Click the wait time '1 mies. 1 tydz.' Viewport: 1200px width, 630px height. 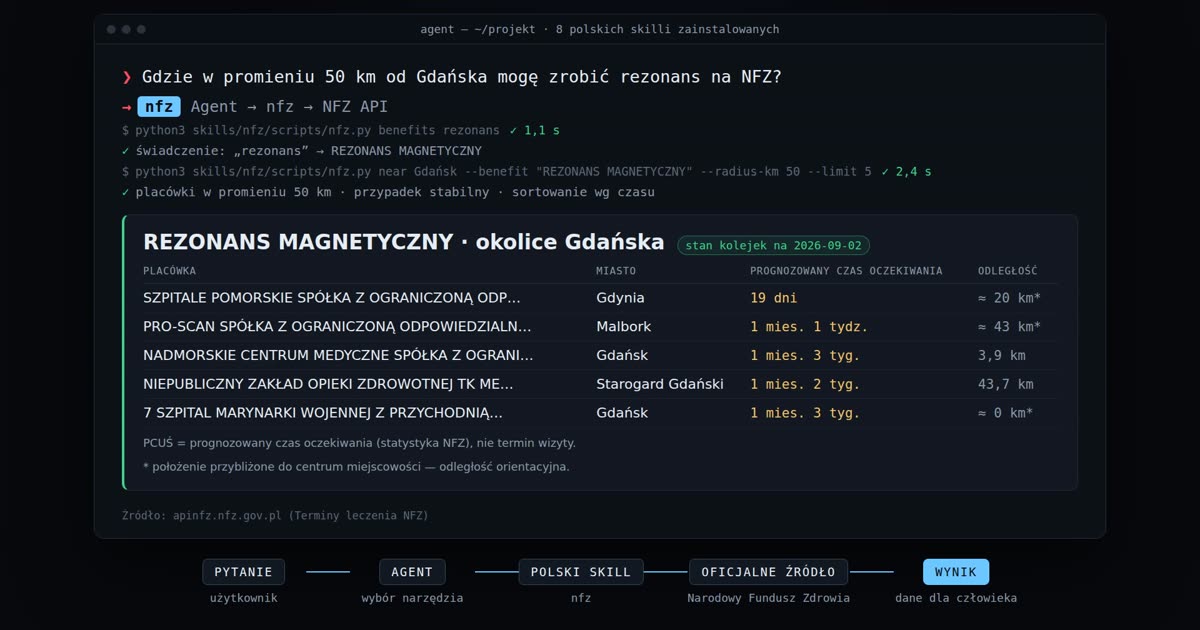[x=809, y=327]
